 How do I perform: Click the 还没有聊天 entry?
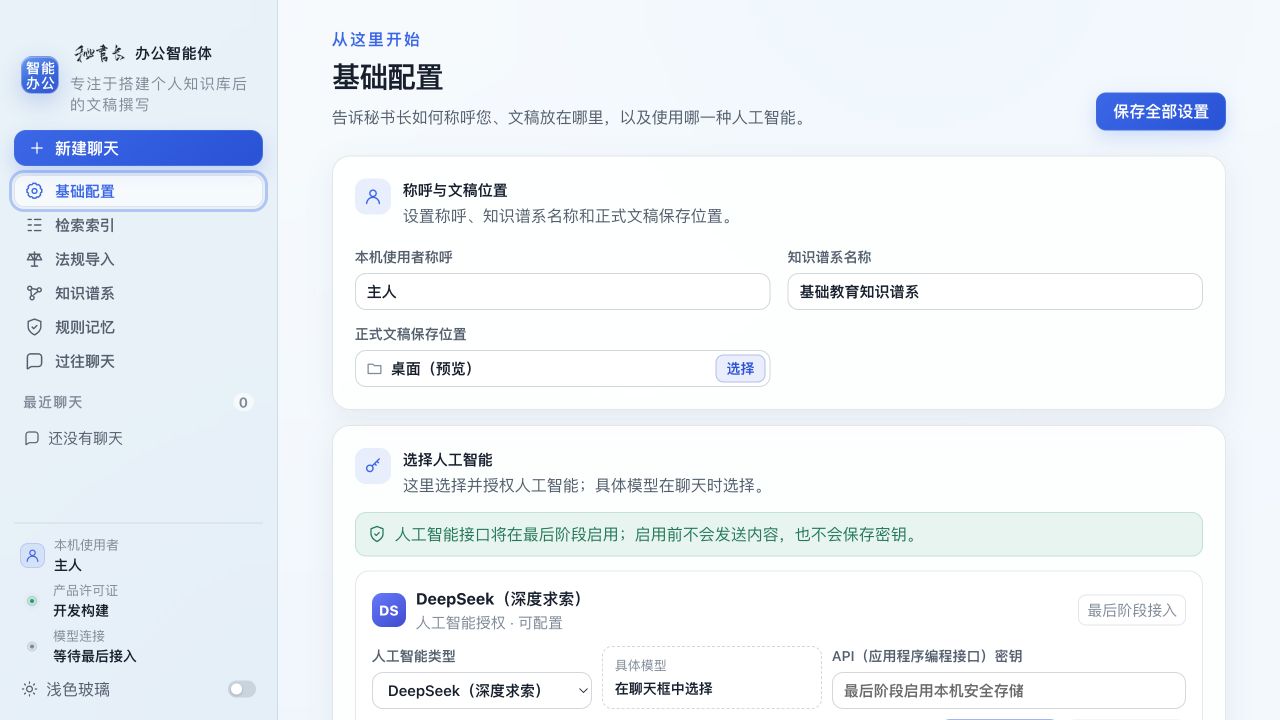(138, 438)
